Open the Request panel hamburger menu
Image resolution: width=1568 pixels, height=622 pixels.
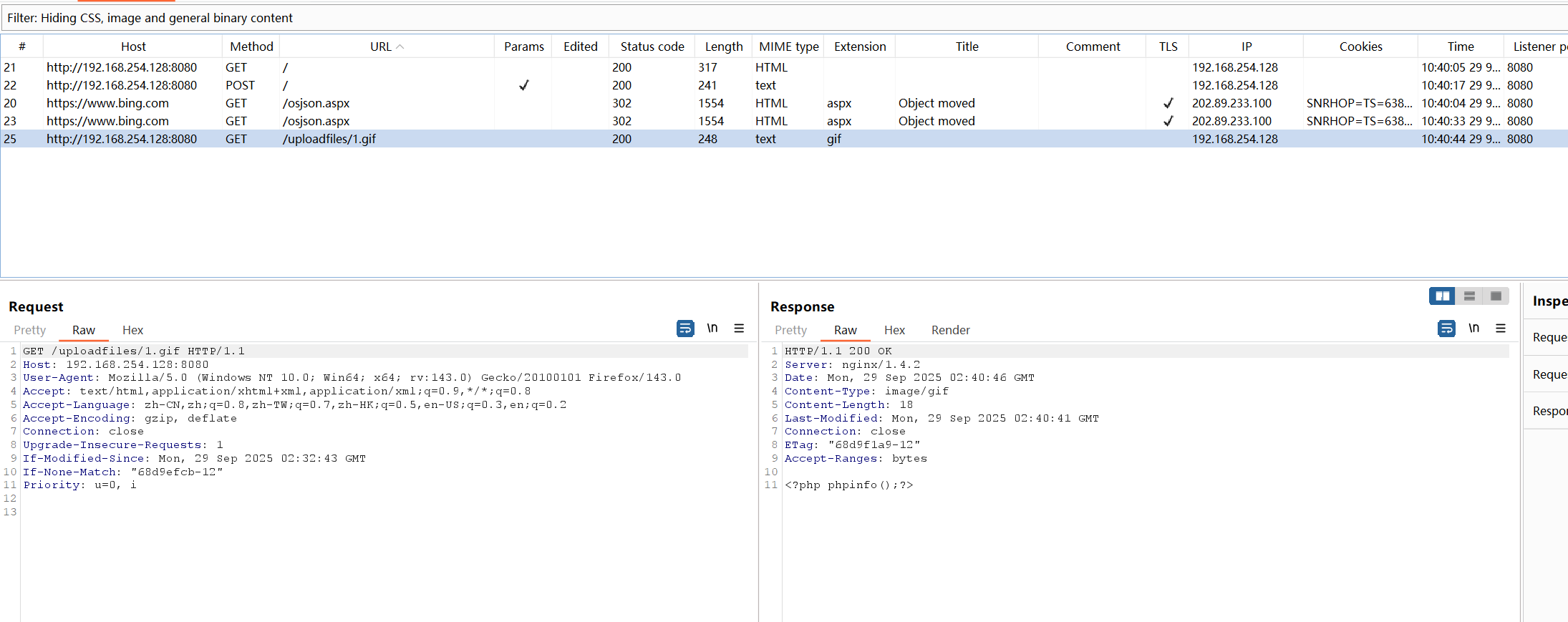[x=739, y=328]
